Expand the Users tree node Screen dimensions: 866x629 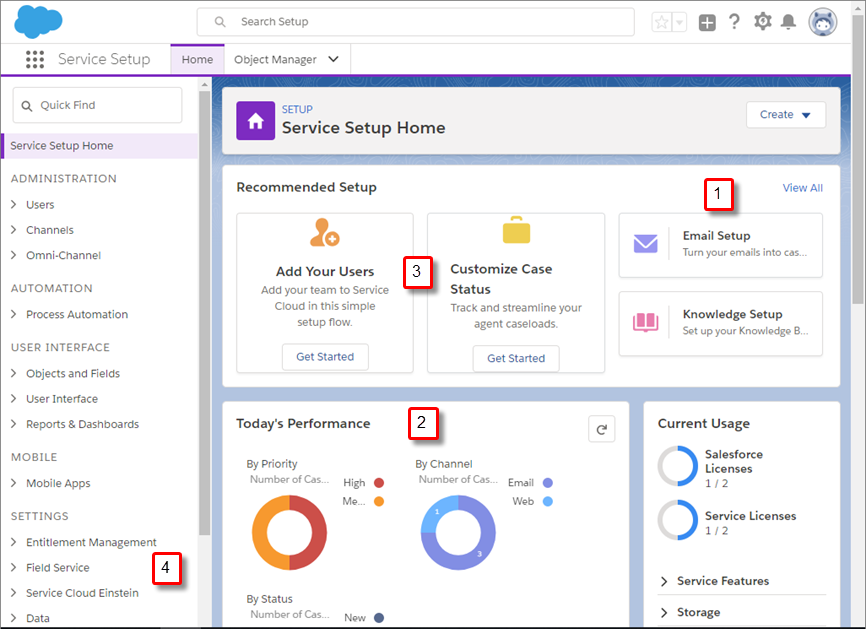tap(14, 204)
